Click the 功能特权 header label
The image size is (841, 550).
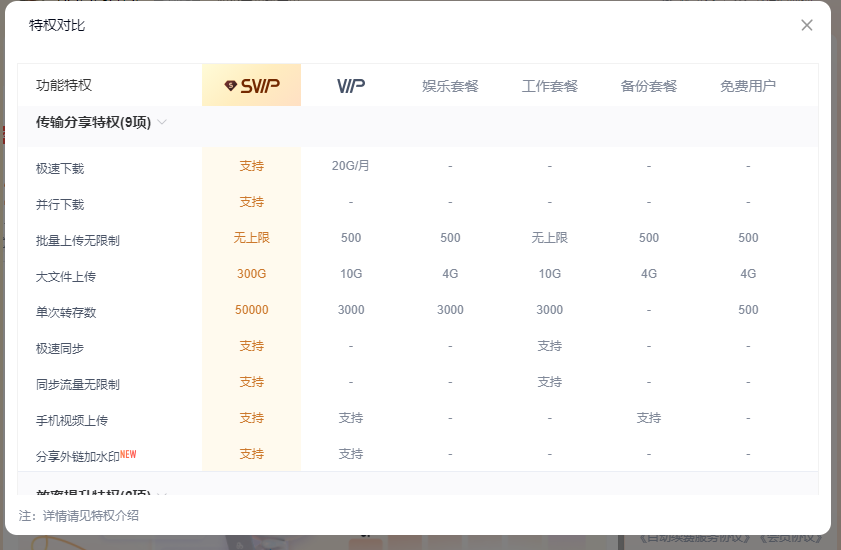coord(64,86)
